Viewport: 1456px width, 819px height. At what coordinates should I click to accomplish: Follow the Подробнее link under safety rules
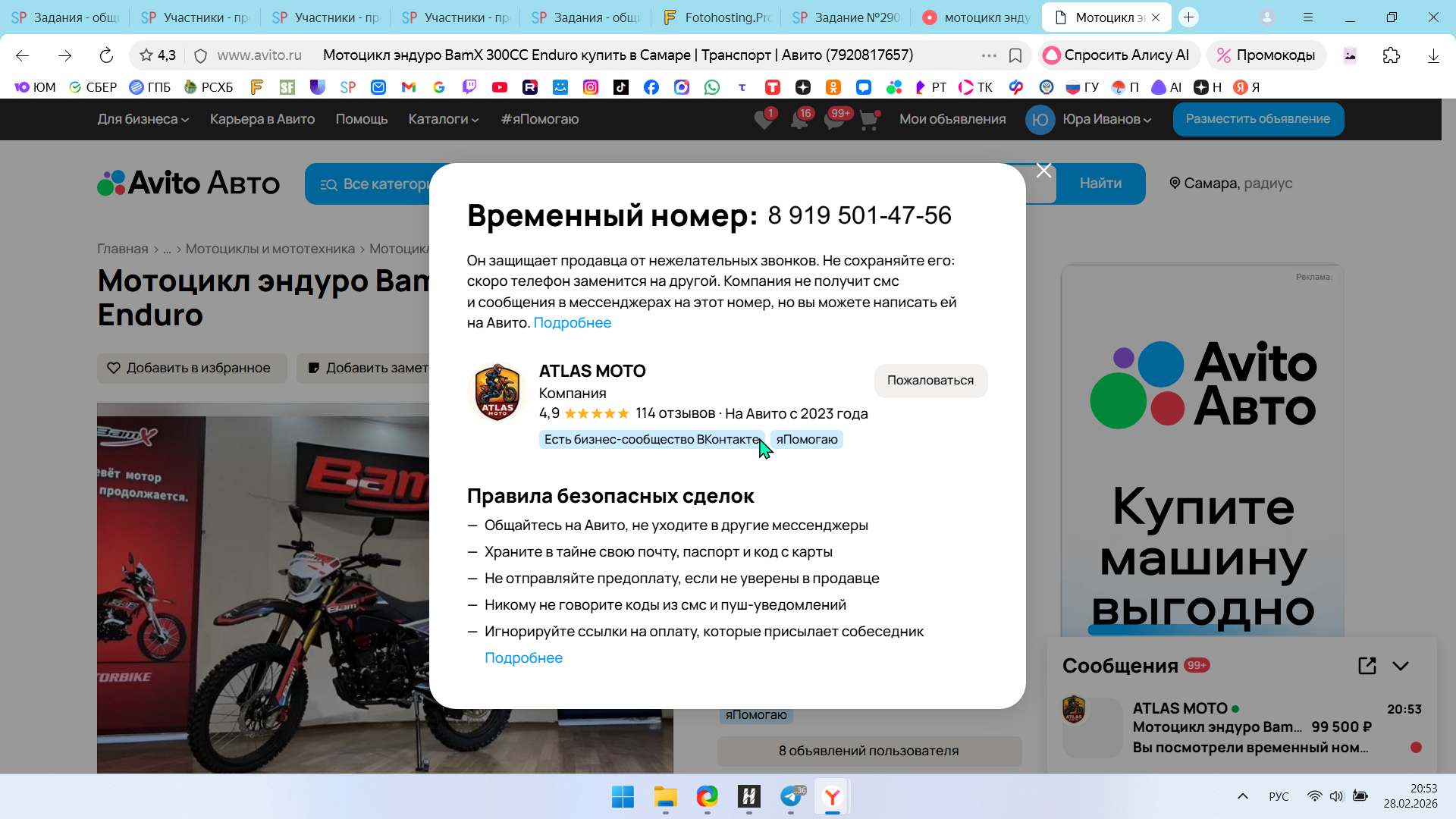523,657
